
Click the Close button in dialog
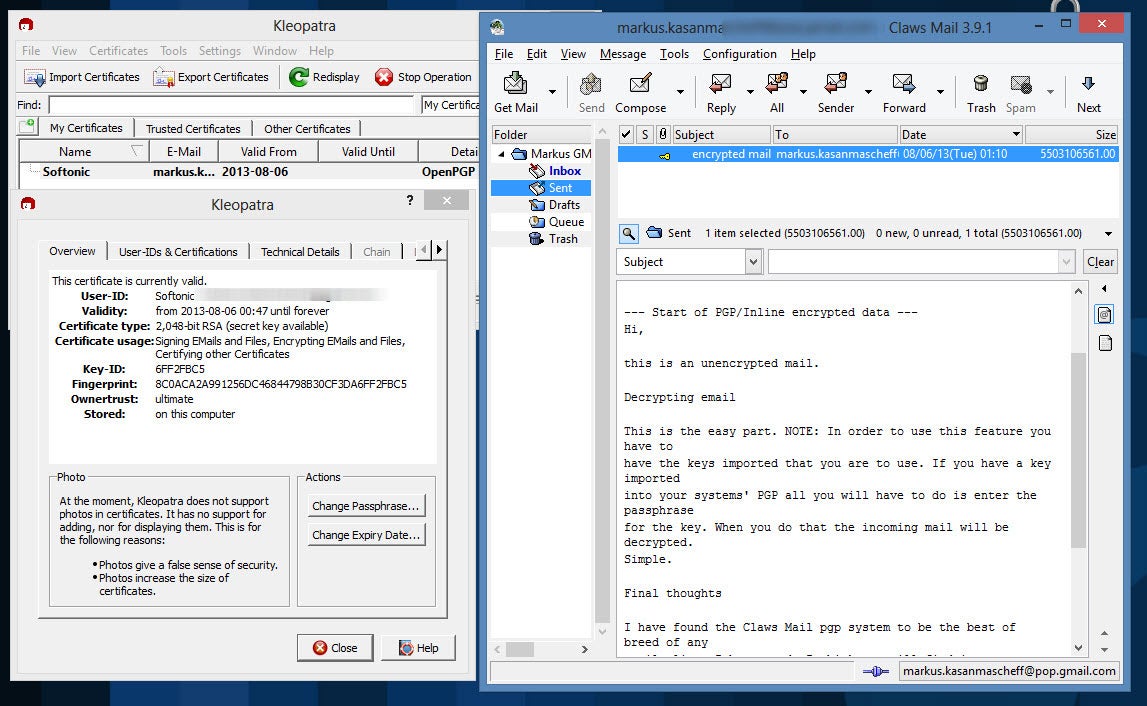pyautogui.click(x=334, y=648)
